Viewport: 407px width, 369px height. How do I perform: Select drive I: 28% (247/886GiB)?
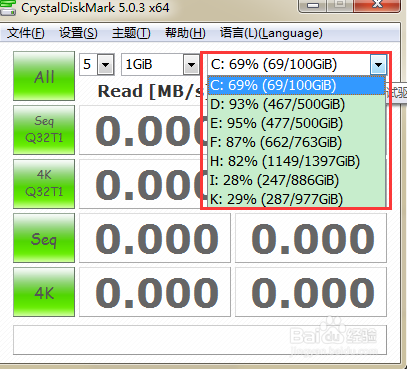[297, 180]
